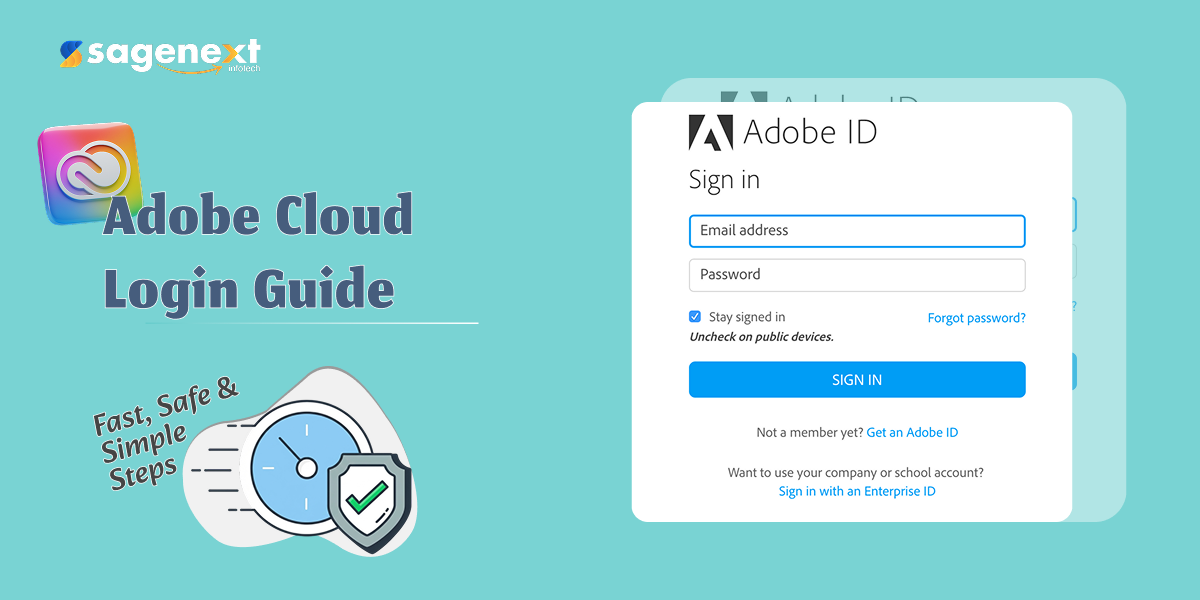Click the "Adobe ID" title text

pyautogui.click(x=810, y=133)
